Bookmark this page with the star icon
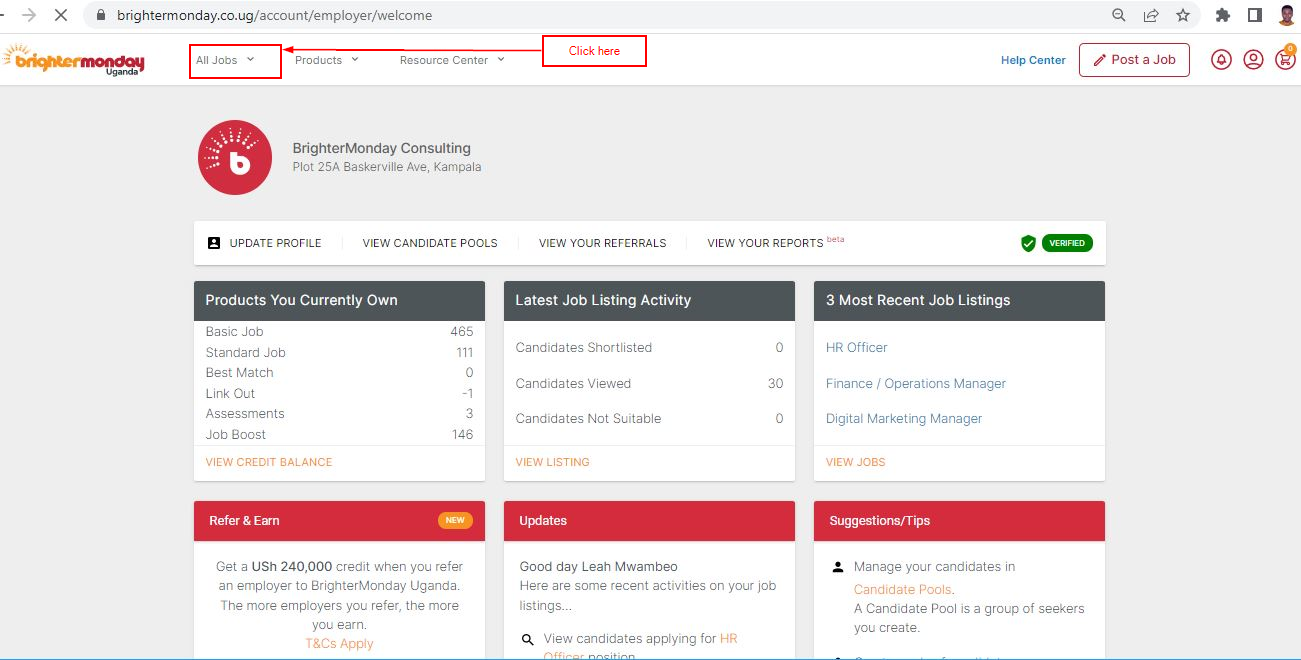The height and width of the screenshot is (660, 1301). pos(1183,15)
